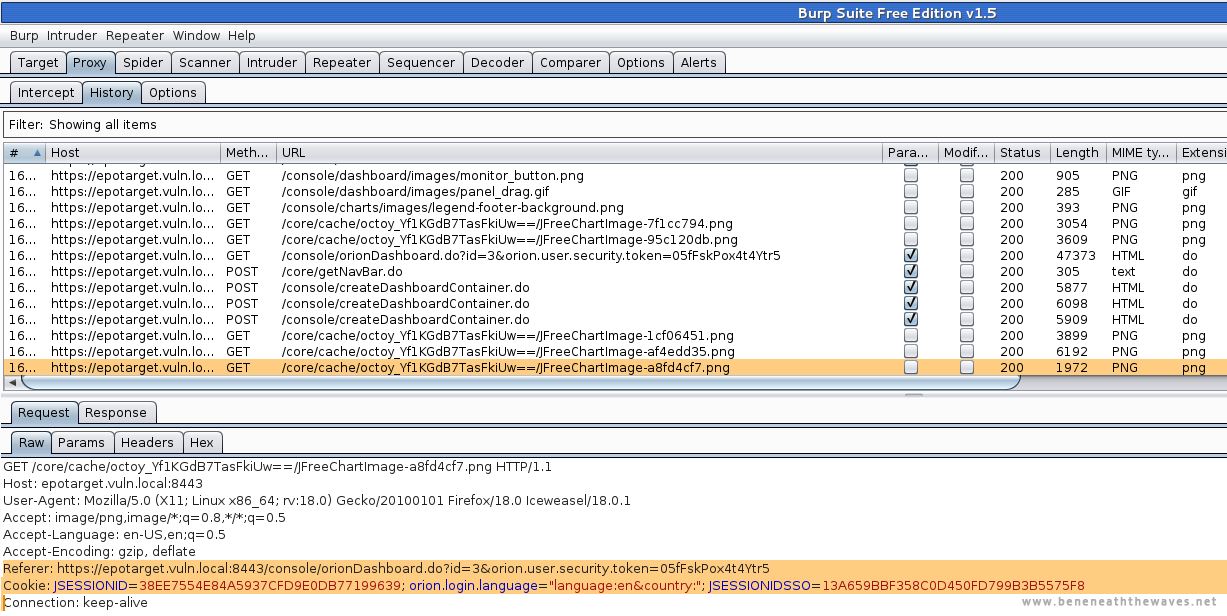Sort history by Method column header
The width and height of the screenshot is (1227, 616).
(x=248, y=153)
